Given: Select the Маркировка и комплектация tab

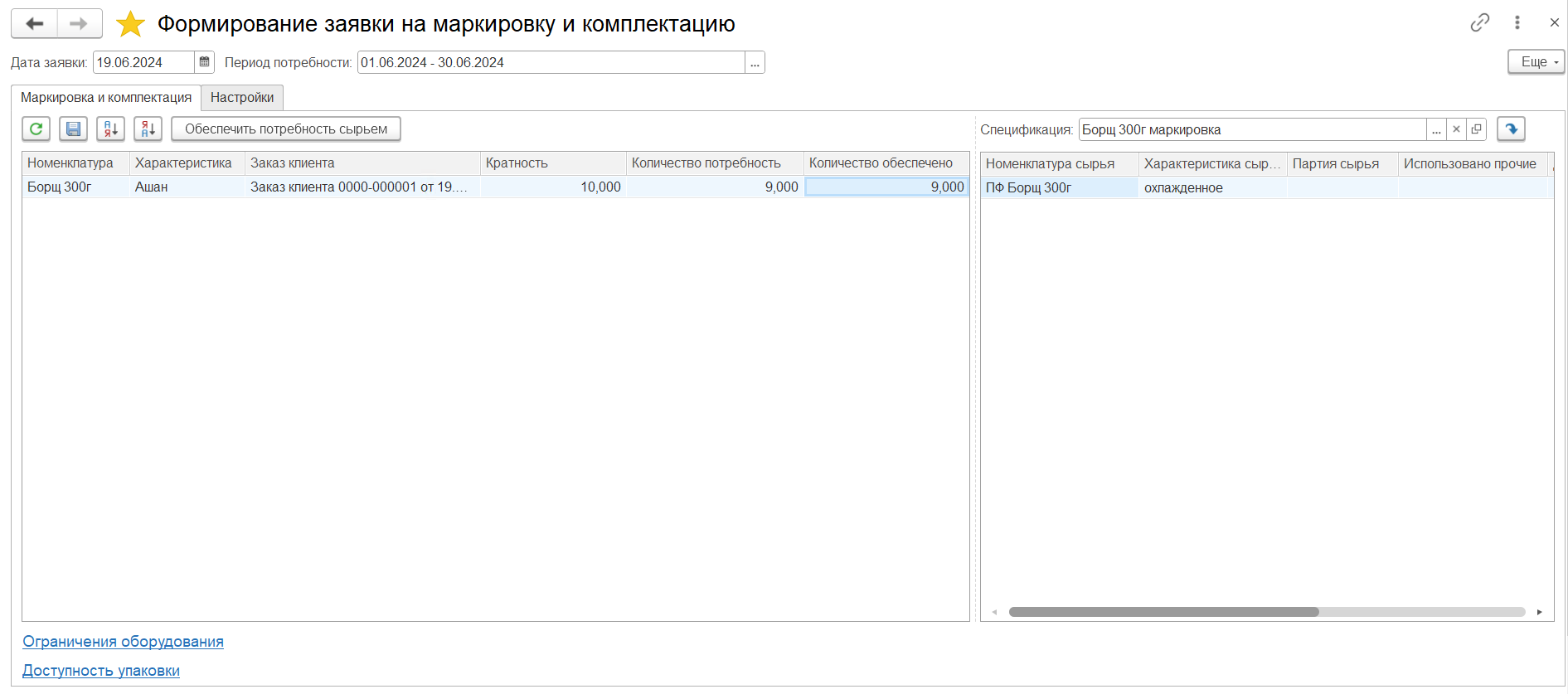Looking at the screenshot, I should point(106,98).
